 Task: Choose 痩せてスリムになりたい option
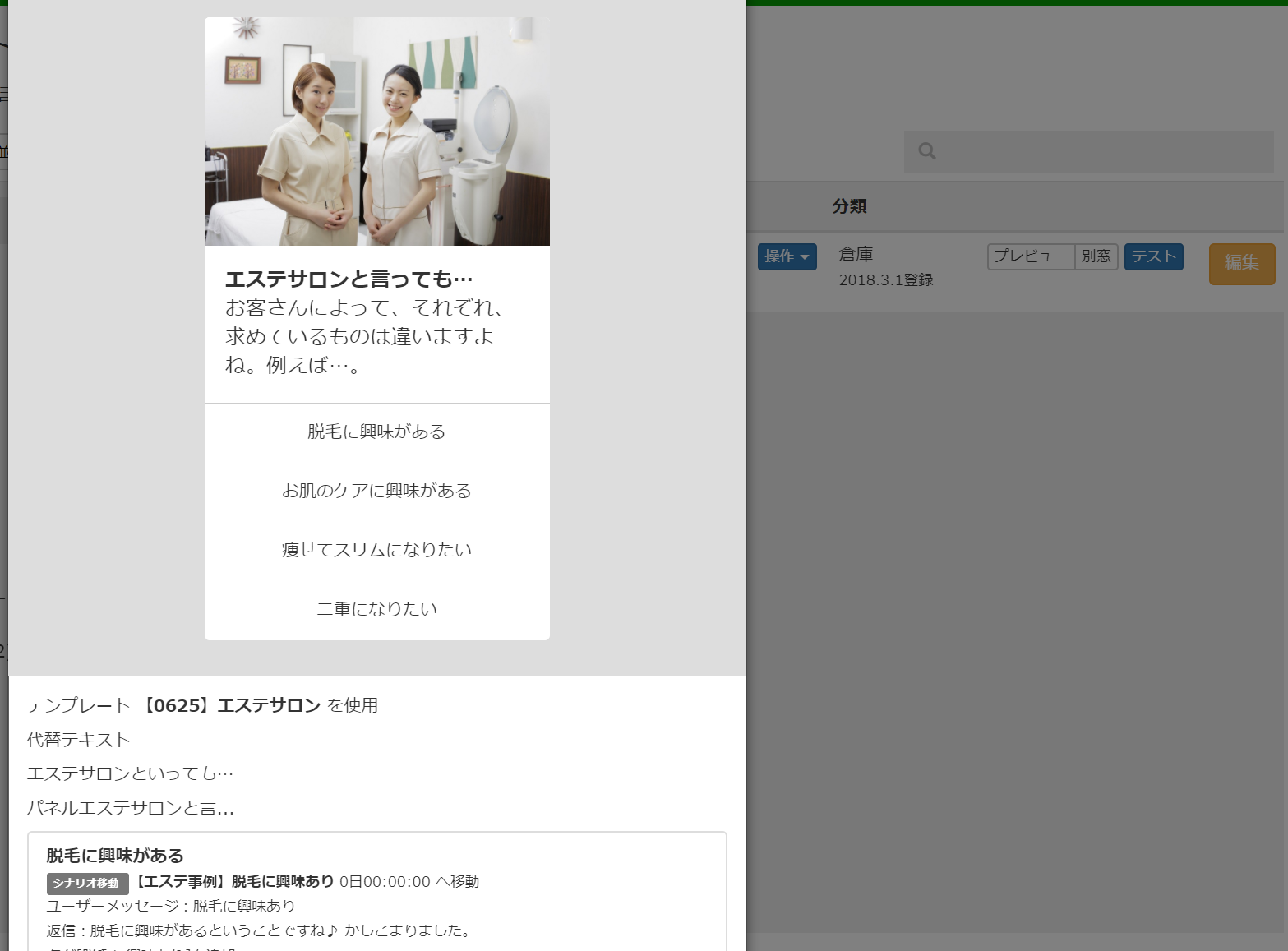[376, 550]
